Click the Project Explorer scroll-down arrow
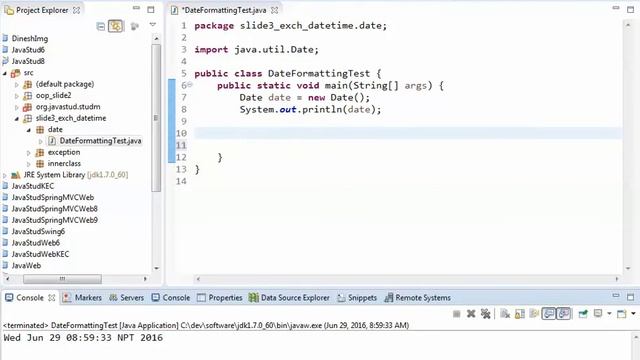This screenshot has width=640, height=360. click(x=156, y=268)
